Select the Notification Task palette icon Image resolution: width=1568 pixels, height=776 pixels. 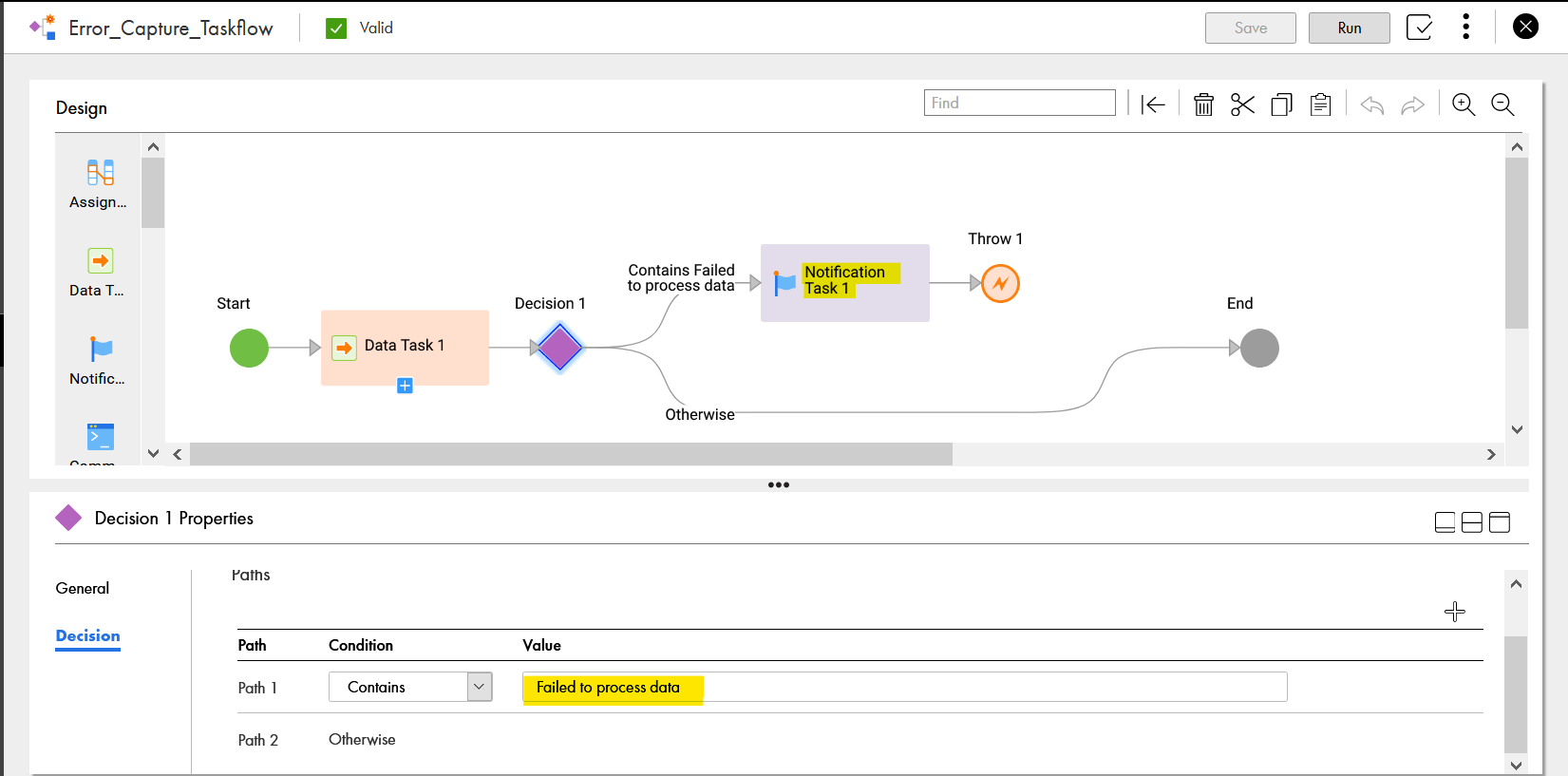click(x=100, y=349)
